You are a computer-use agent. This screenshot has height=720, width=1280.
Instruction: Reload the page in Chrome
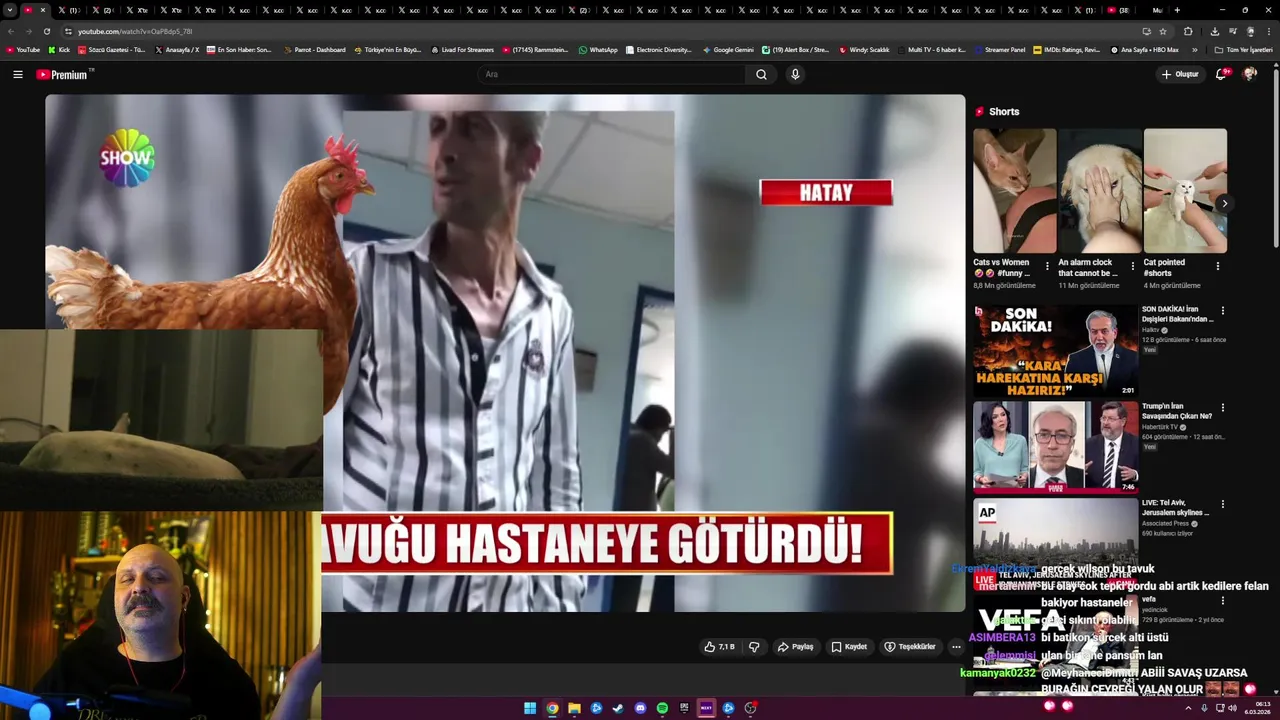click(x=46, y=31)
